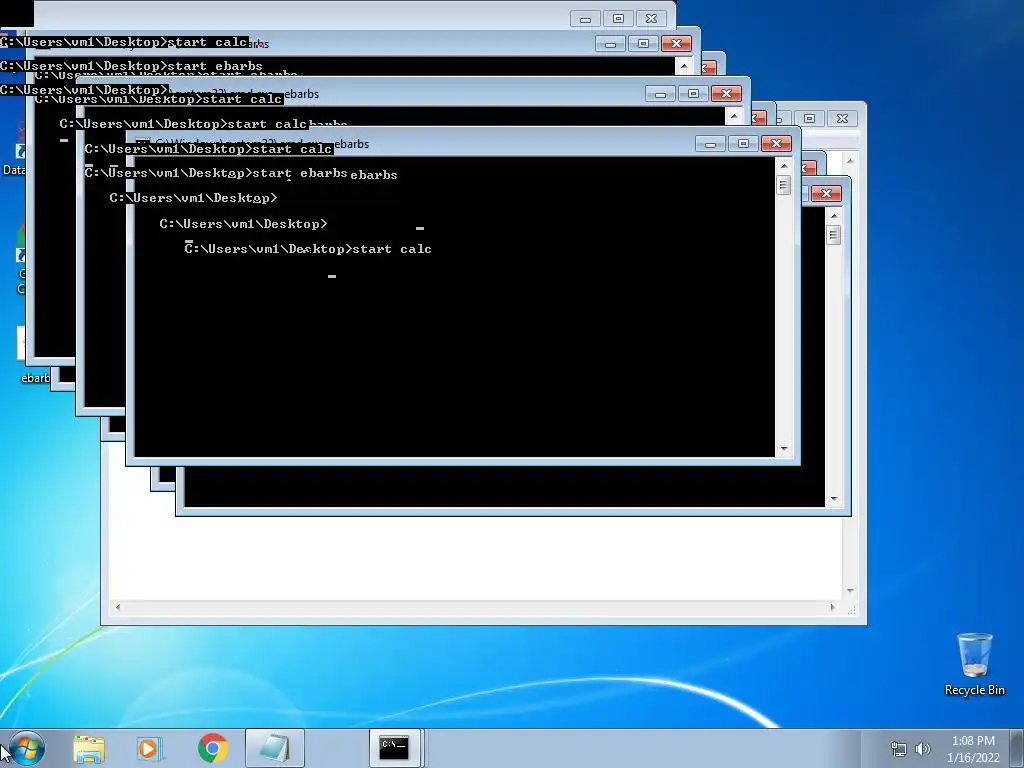The height and width of the screenshot is (768, 1024).
Task: Close the grey inactive window at the very top
Action: click(x=651, y=19)
